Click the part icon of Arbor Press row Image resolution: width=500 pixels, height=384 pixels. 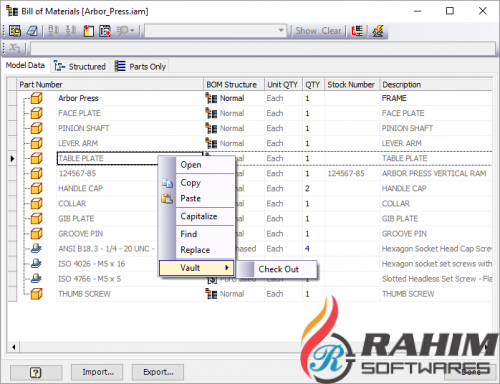click(36, 98)
